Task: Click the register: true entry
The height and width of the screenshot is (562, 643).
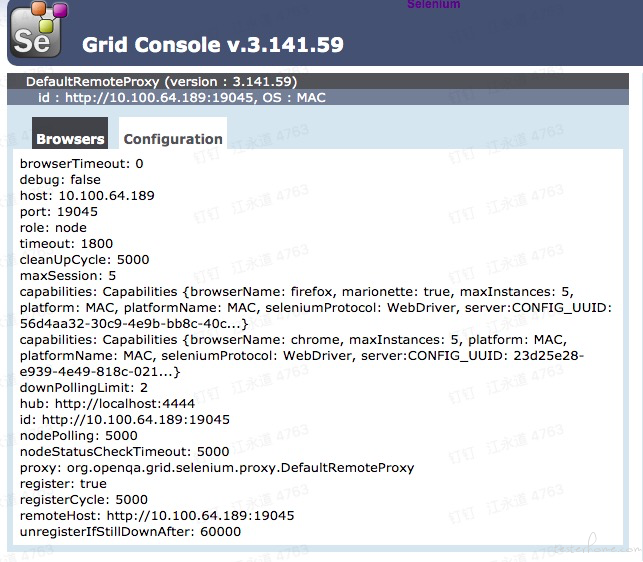Action: pyautogui.click(x=63, y=484)
